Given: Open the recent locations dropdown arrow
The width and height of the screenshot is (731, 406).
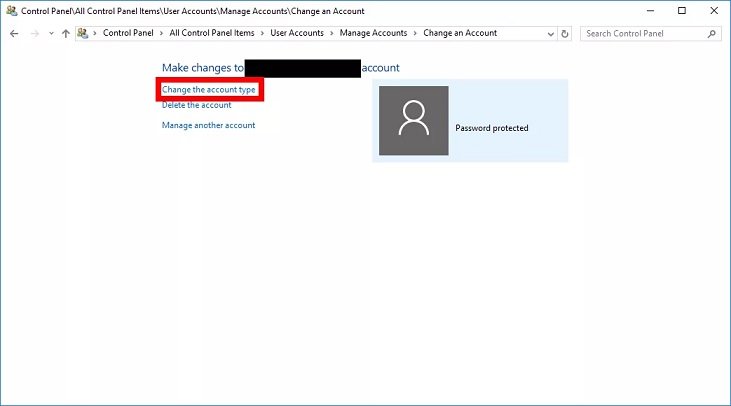Looking at the screenshot, I should pyautogui.click(x=51, y=33).
